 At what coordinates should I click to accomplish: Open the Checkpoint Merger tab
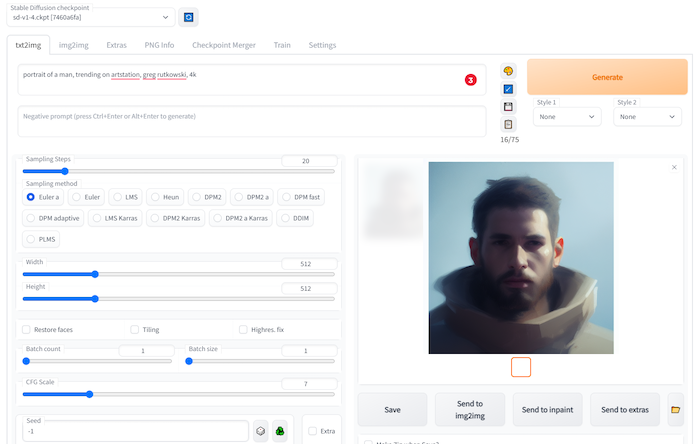point(226,45)
